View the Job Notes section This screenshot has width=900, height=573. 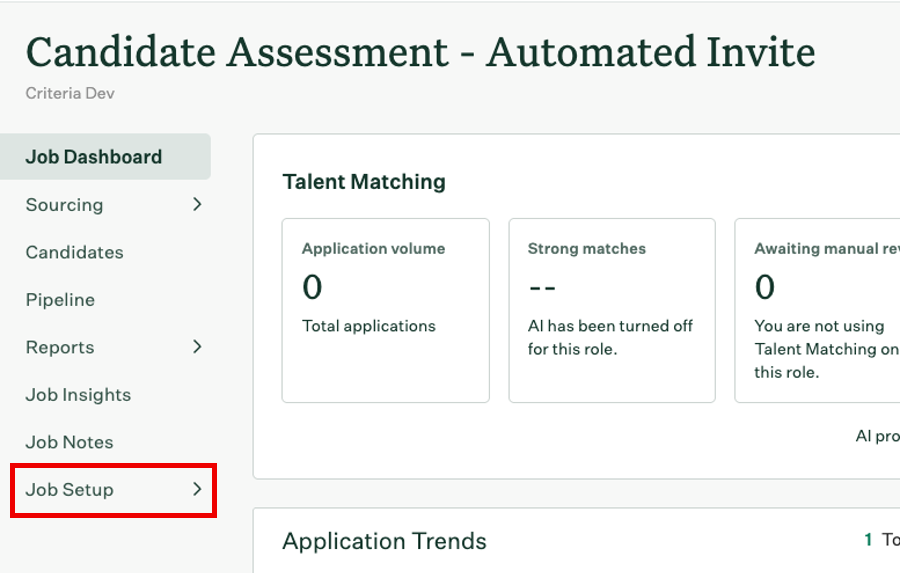[x=69, y=442]
